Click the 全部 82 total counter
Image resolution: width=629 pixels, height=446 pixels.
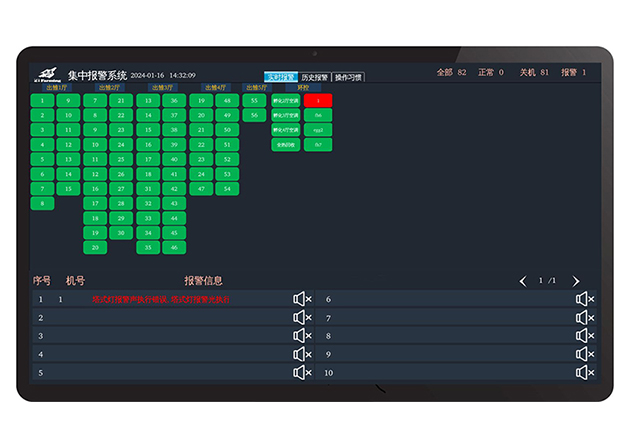451,73
